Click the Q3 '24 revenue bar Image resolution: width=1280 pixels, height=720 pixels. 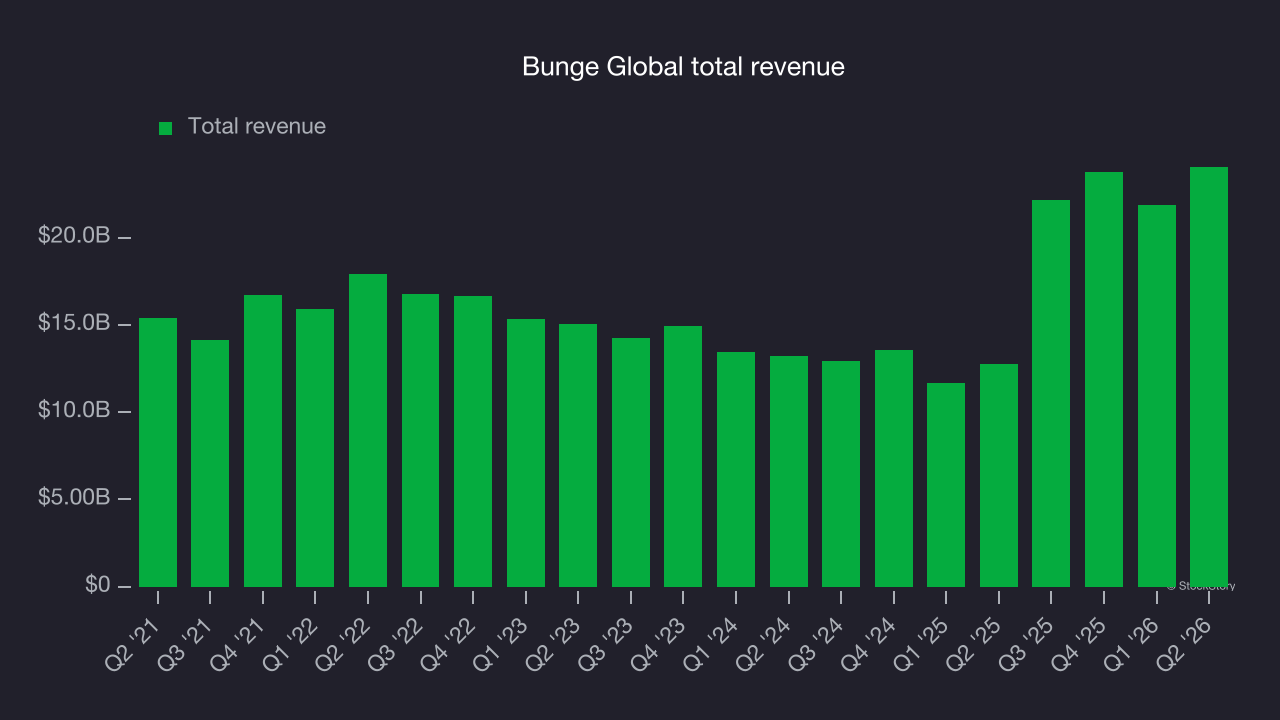coord(841,474)
